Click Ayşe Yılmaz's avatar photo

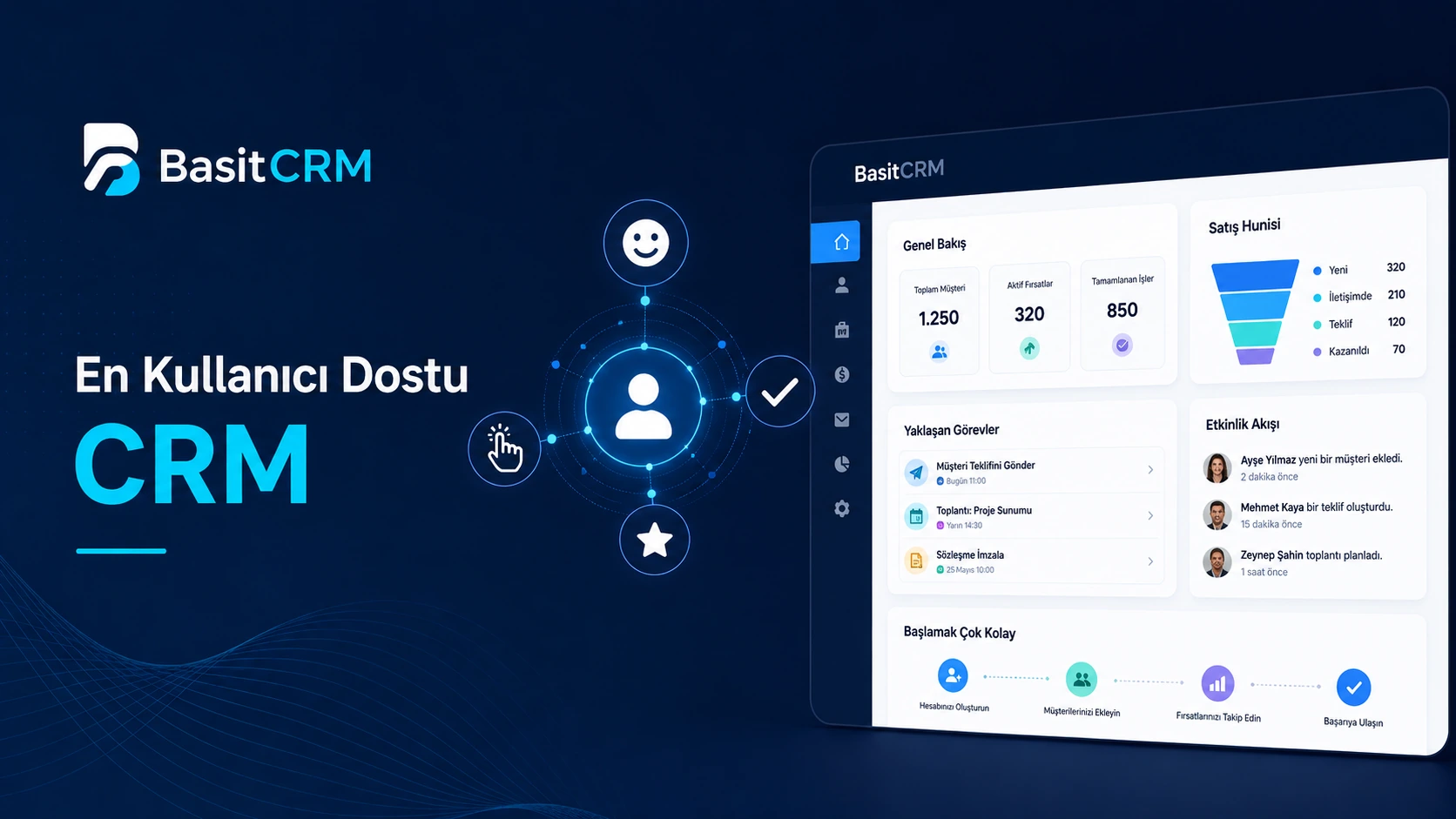coord(1217,467)
